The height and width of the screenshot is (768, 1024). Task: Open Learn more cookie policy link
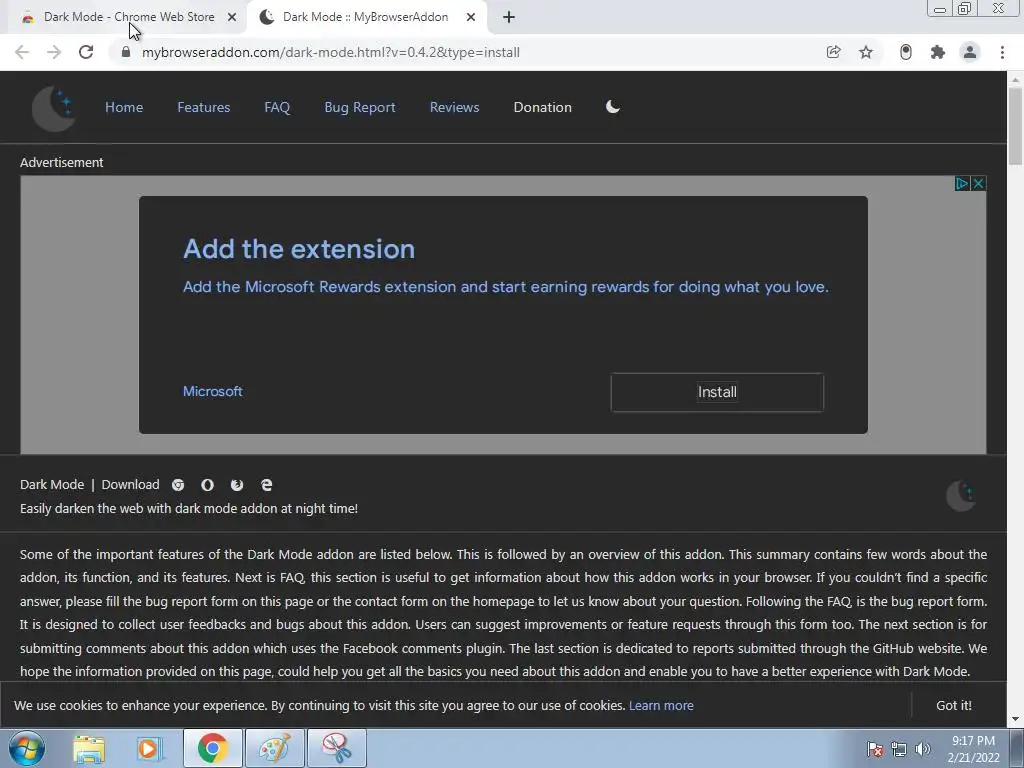(661, 705)
